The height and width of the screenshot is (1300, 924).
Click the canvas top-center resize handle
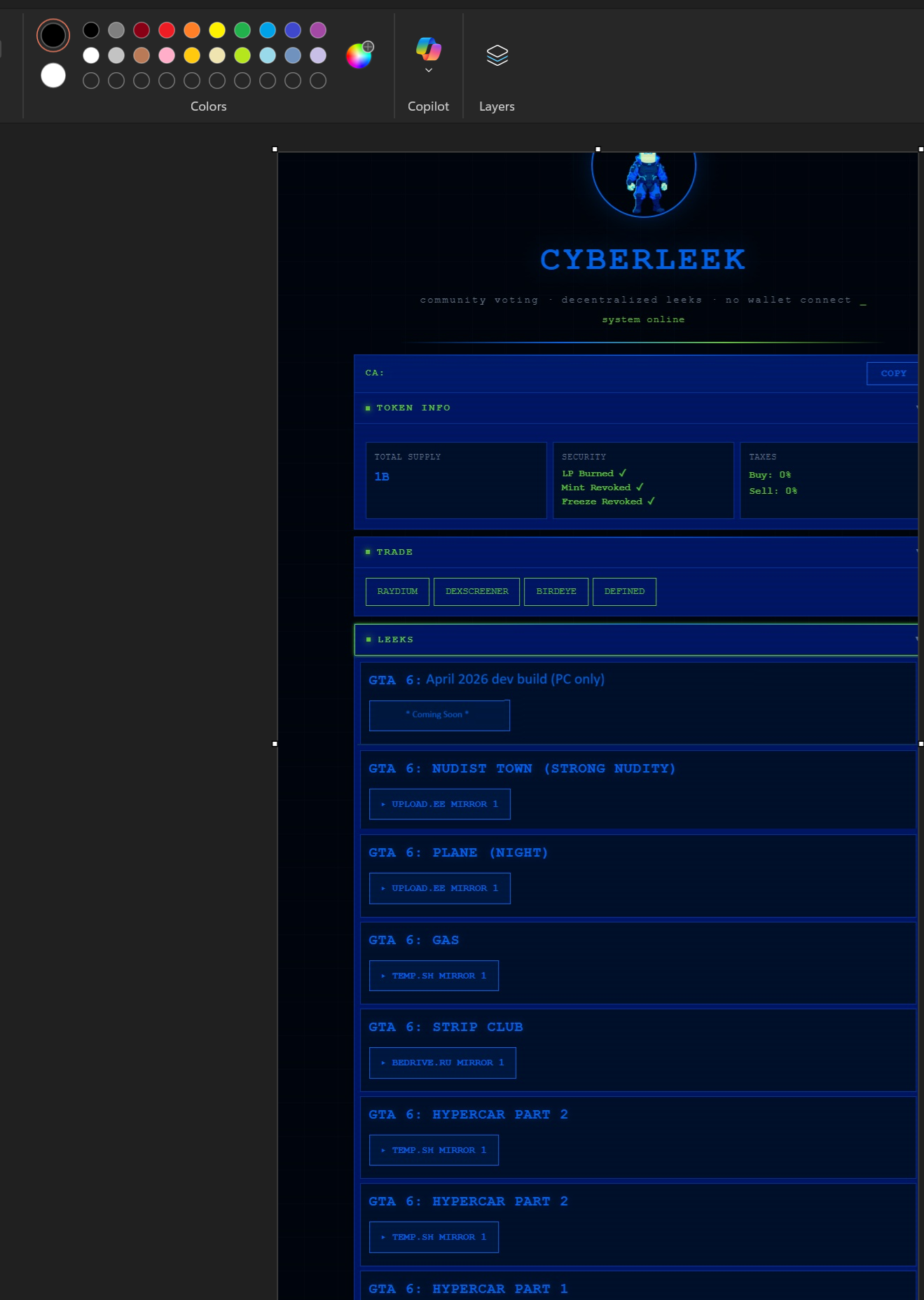point(598,149)
